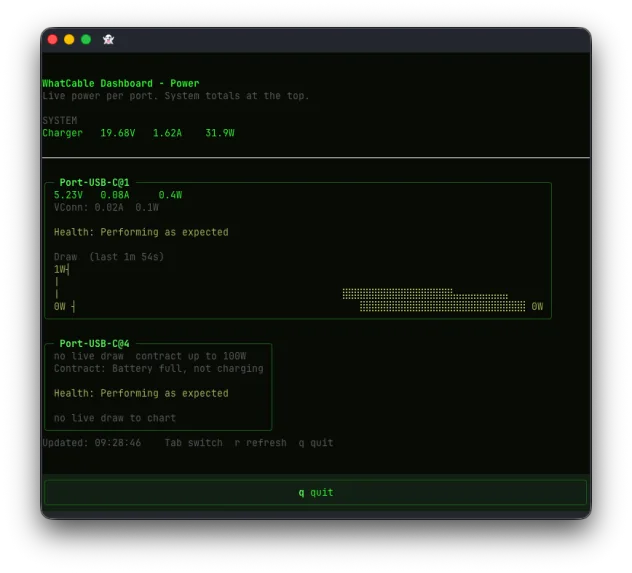
Task: Click the Health line in Port-USB-C@4 panel
Action: 141,393
